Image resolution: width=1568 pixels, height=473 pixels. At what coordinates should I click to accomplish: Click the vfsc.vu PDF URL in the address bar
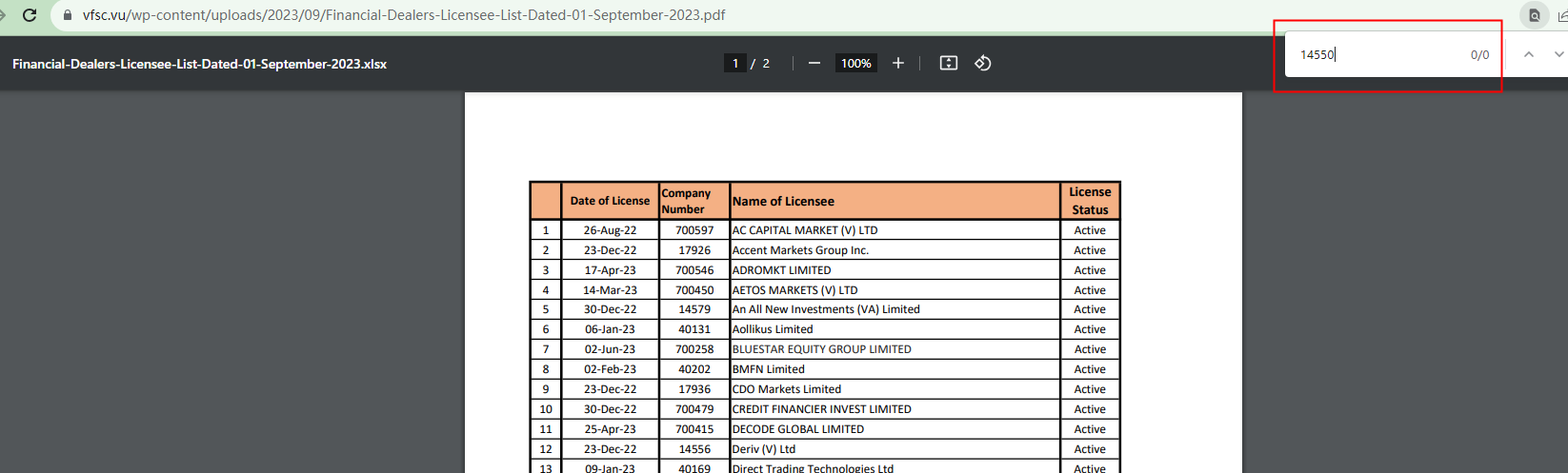(404, 15)
